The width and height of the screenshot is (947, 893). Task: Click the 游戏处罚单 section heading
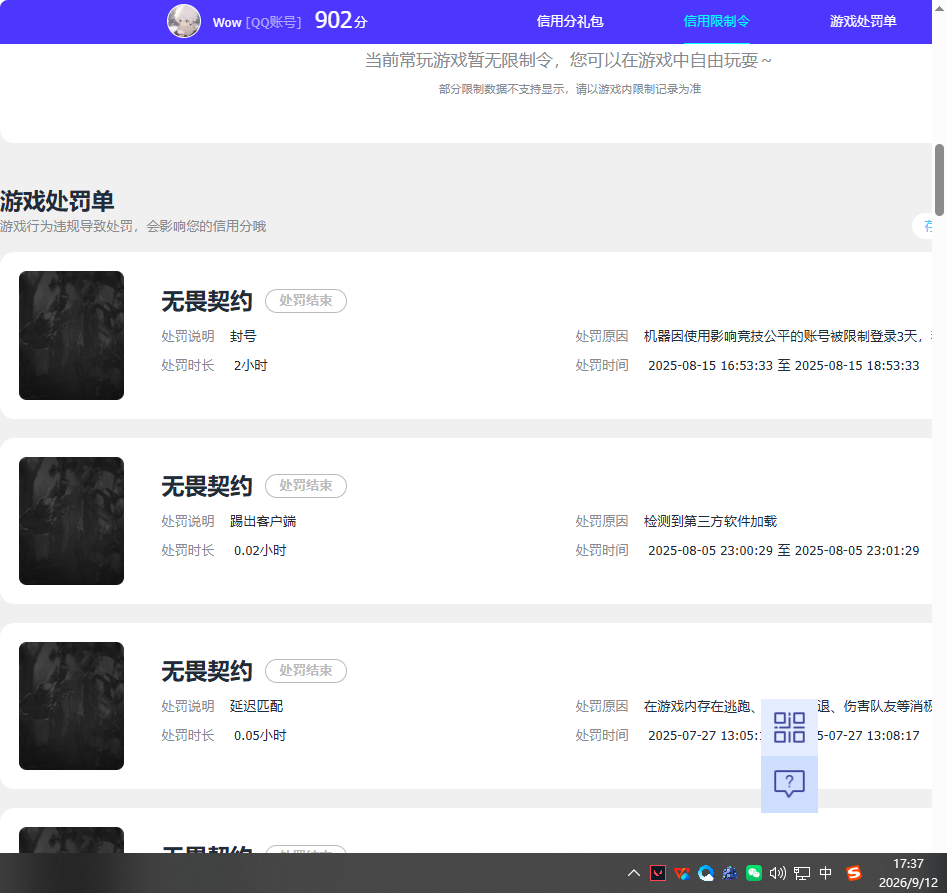[57, 201]
